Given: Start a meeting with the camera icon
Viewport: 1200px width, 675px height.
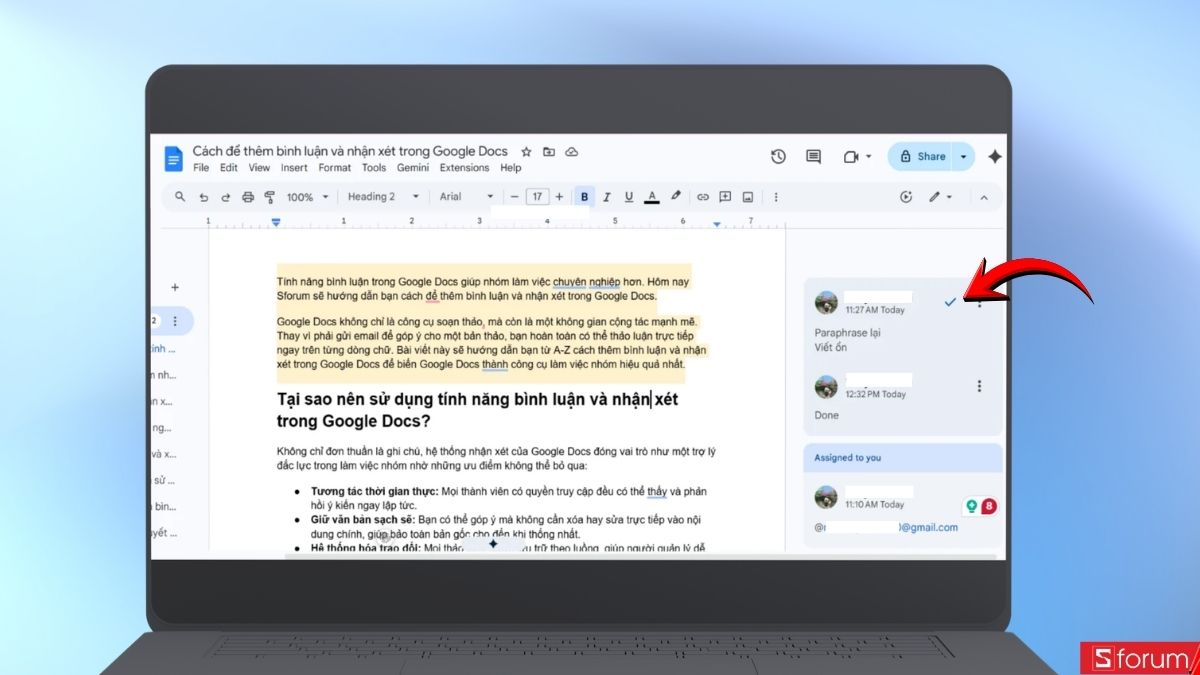Looking at the screenshot, I should (x=851, y=157).
